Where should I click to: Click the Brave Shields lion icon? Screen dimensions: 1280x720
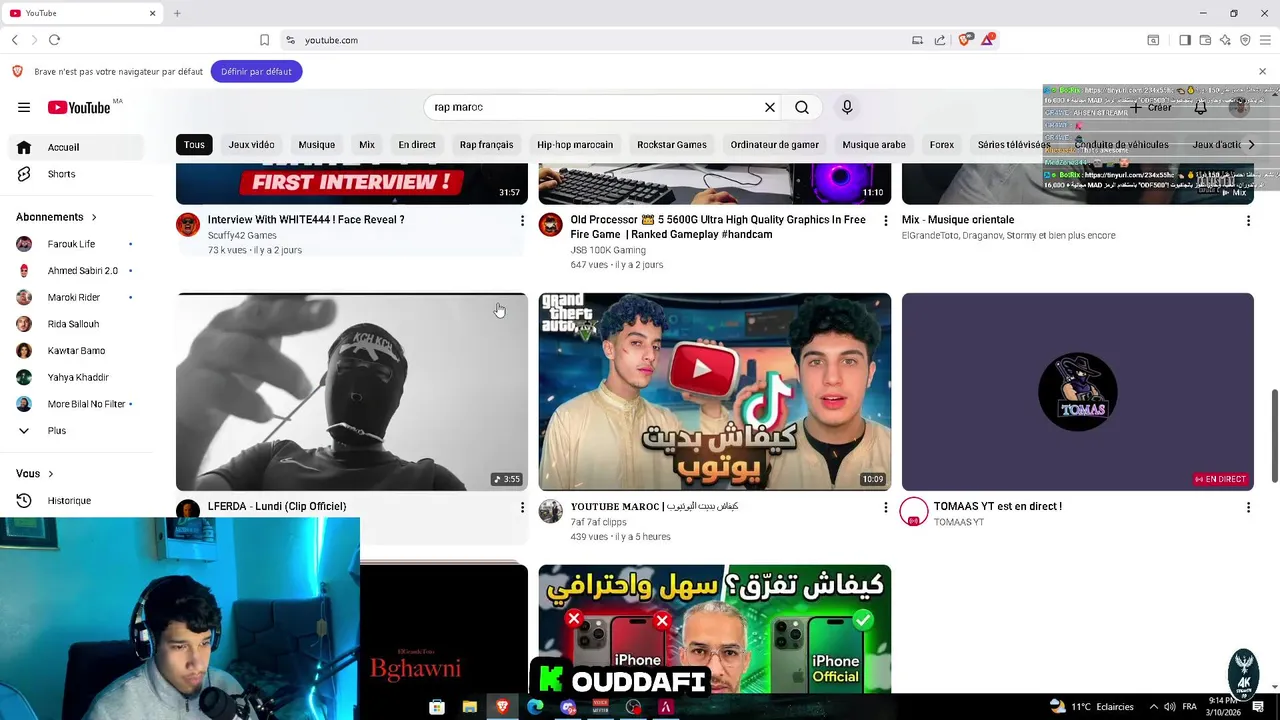click(965, 40)
